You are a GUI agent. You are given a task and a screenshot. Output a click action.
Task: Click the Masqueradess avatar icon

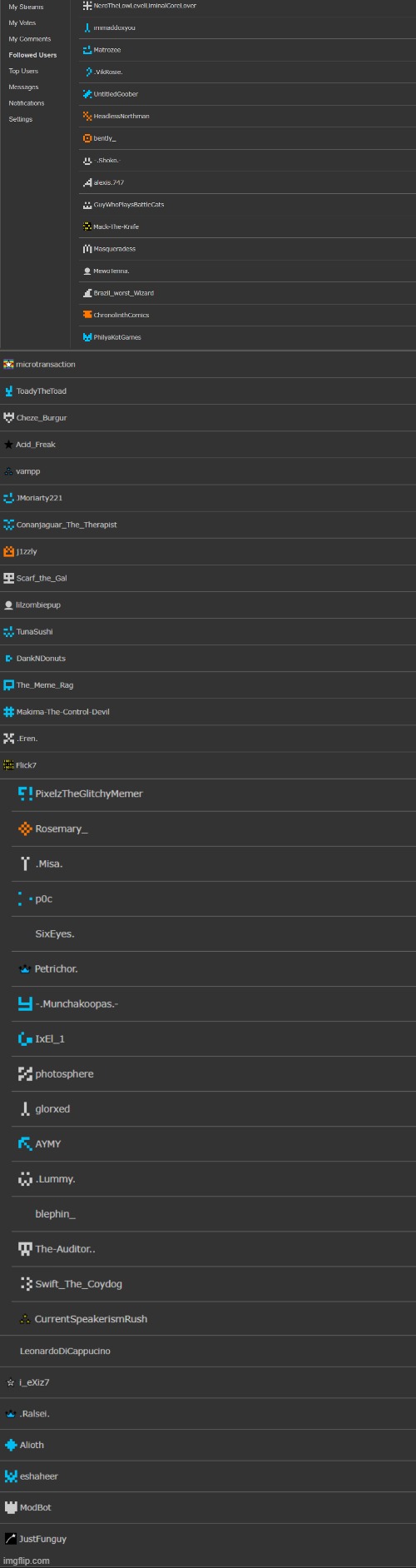pos(87,248)
